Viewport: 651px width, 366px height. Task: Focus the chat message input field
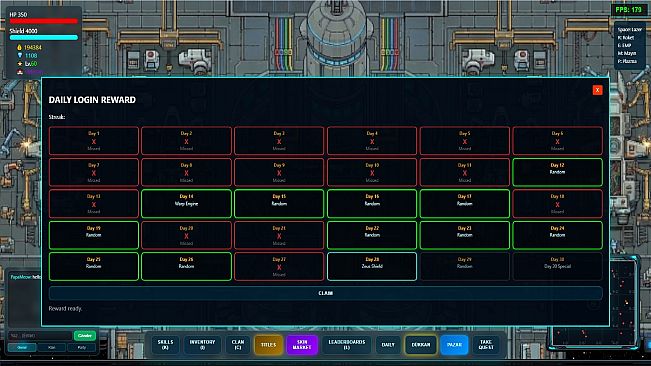(x=40, y=335)
